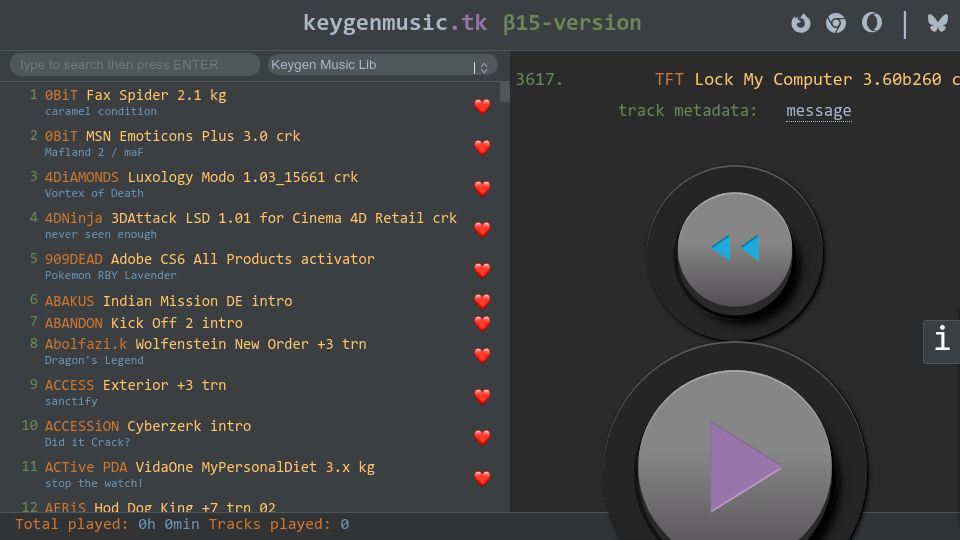Viewport: 960px width, 540px height.
Task: Click the β15-version label
Action: click(x=572, y=23)
